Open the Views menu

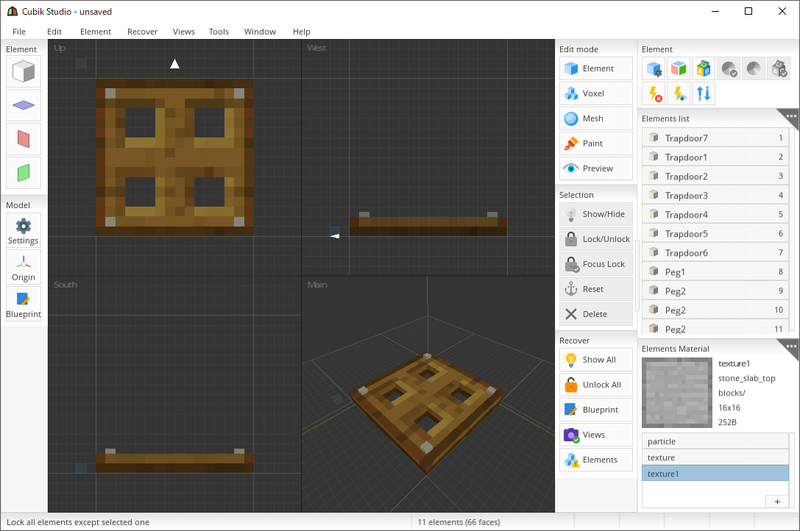pyautogui.click(x=184, y=32)
